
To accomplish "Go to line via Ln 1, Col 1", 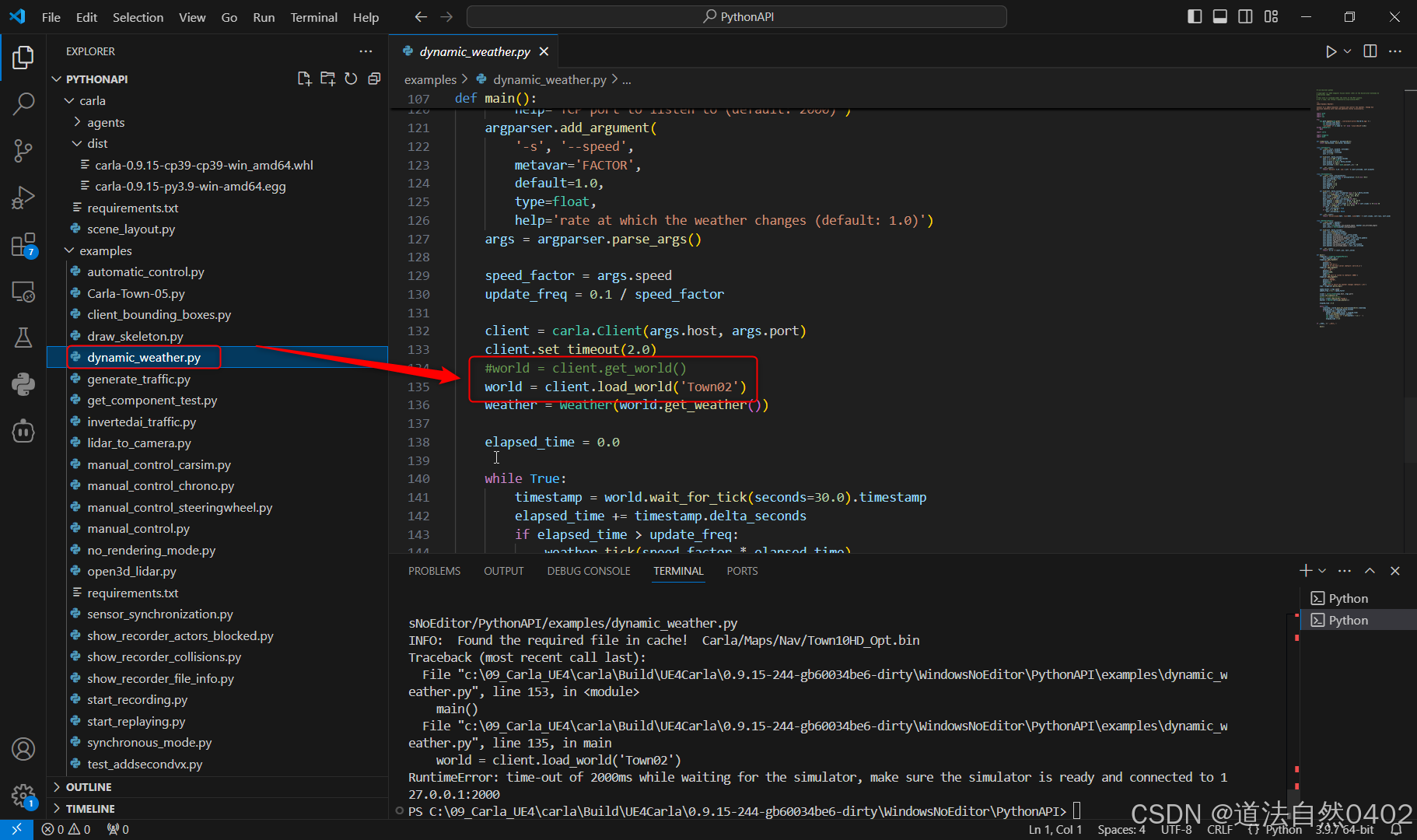I will 1055,830.
